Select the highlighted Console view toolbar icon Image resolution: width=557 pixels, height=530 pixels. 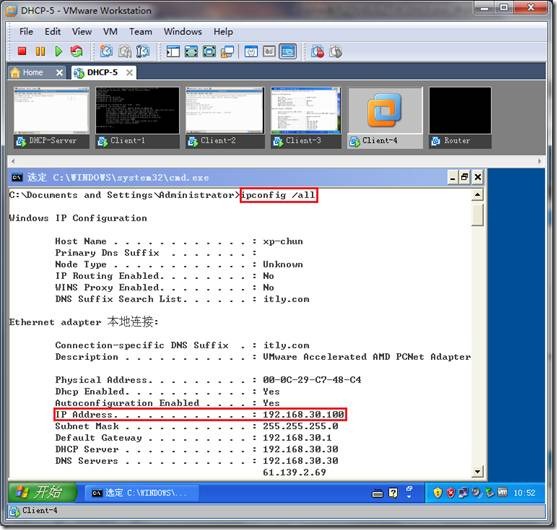click(x=288, y=52)
